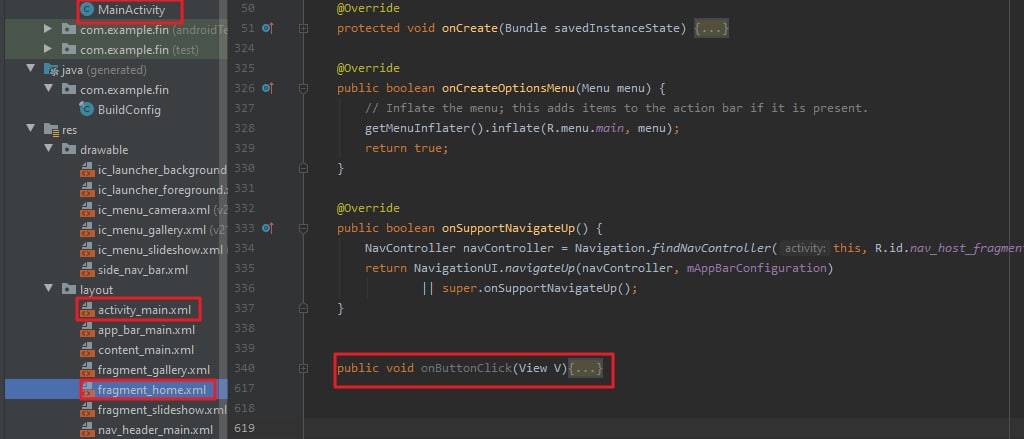Click the 'activity:' parameter hint

pos(805,248)
